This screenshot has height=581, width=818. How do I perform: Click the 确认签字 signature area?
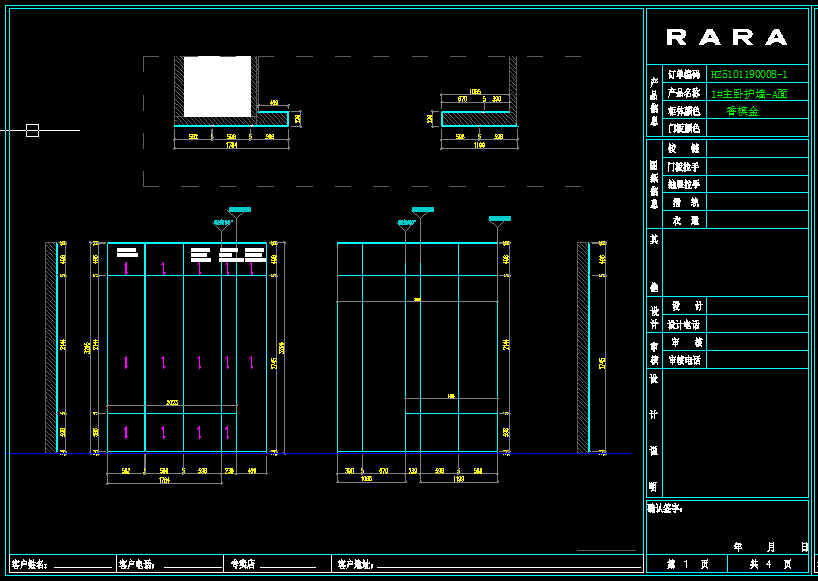[x=727, y=522]
